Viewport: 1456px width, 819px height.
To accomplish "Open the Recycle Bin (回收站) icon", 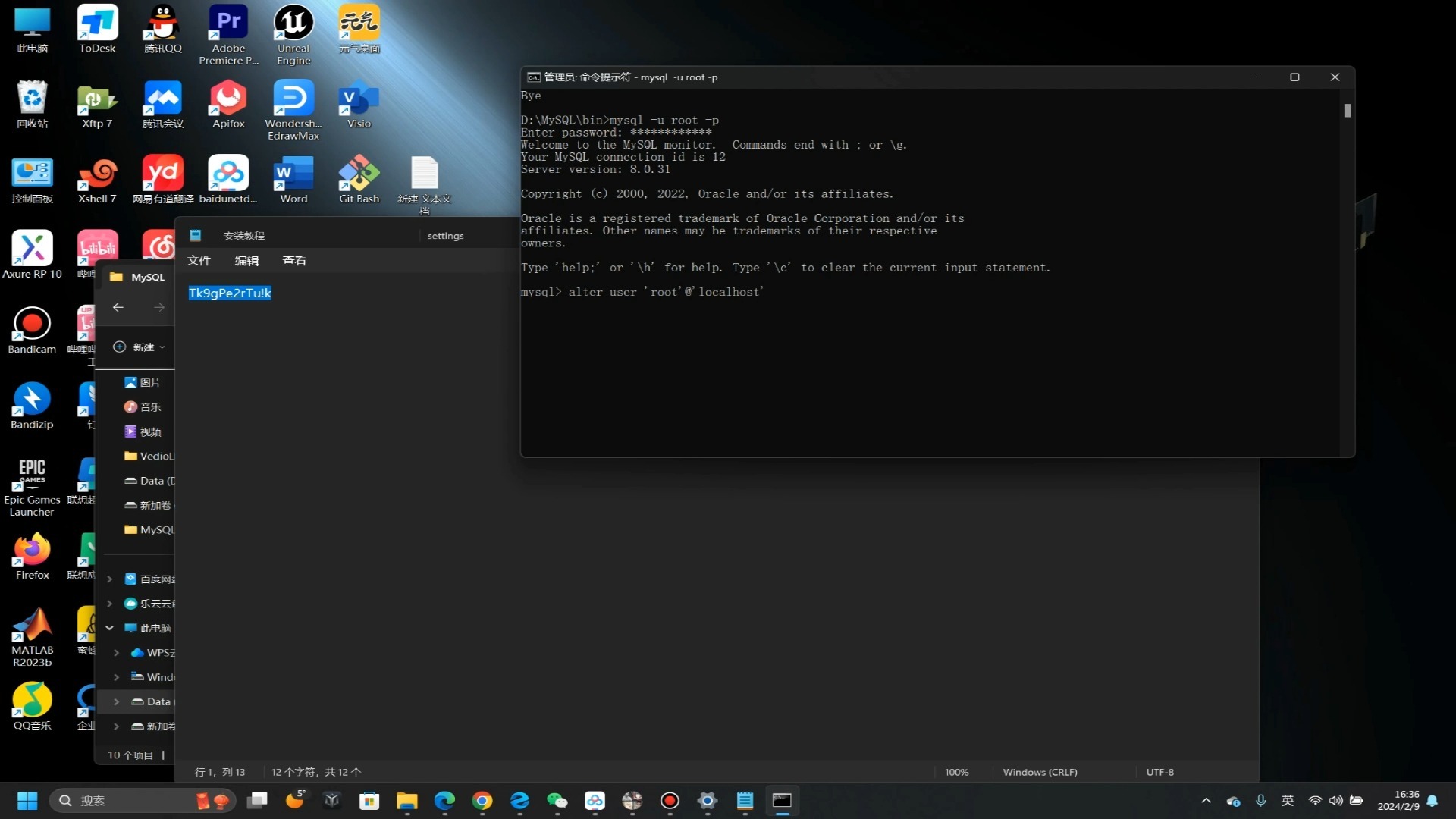I will (x=32, y=105).
